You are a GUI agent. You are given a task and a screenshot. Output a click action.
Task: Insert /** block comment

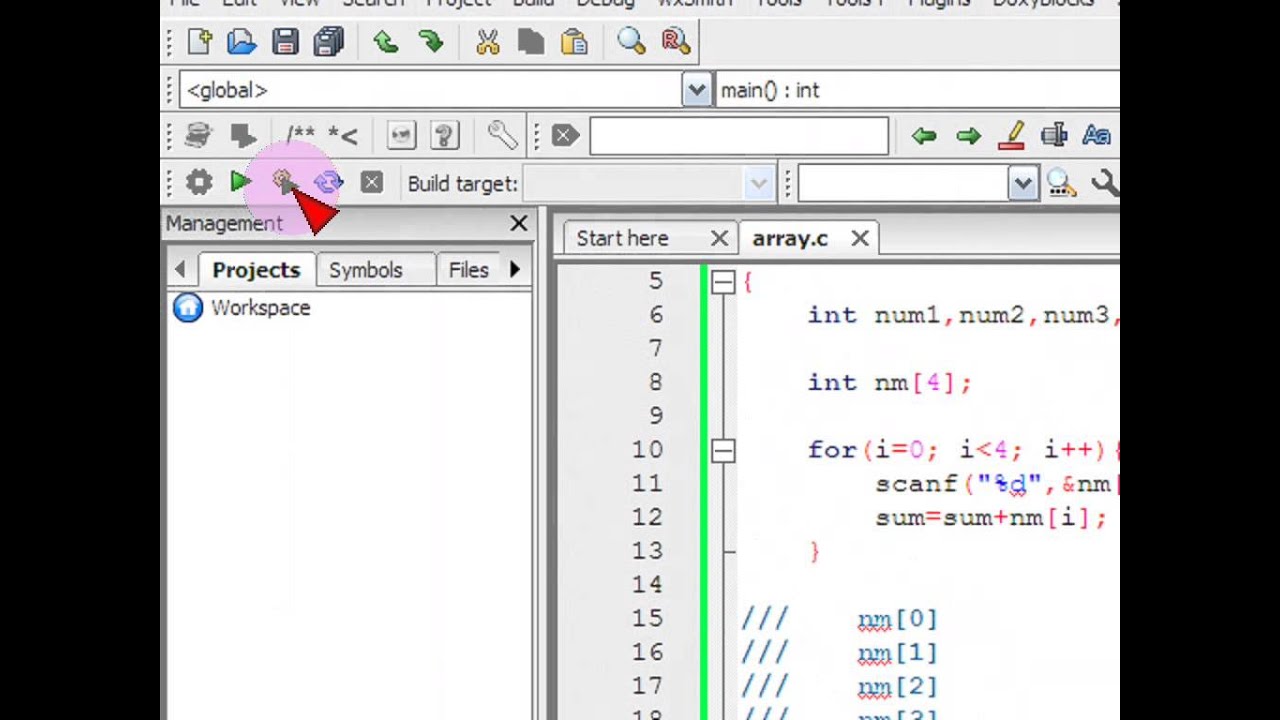(x=300, y=135)
